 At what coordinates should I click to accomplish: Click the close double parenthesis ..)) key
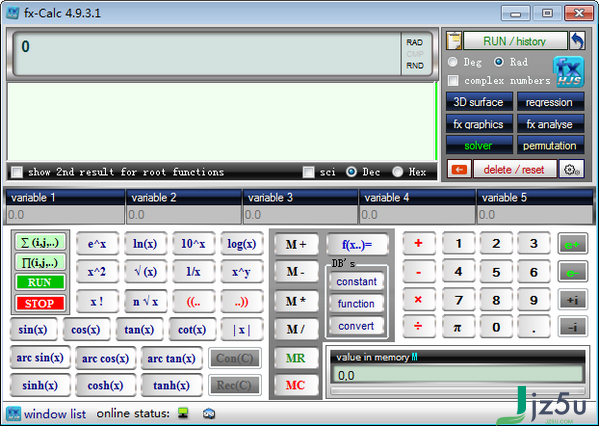(242, 301)
